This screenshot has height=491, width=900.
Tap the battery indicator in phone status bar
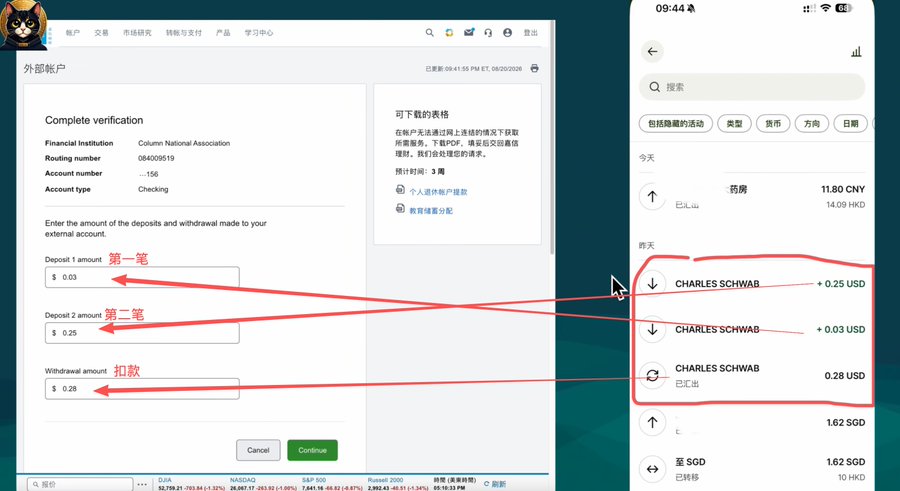pyautogui.click(x=843, y=8)
